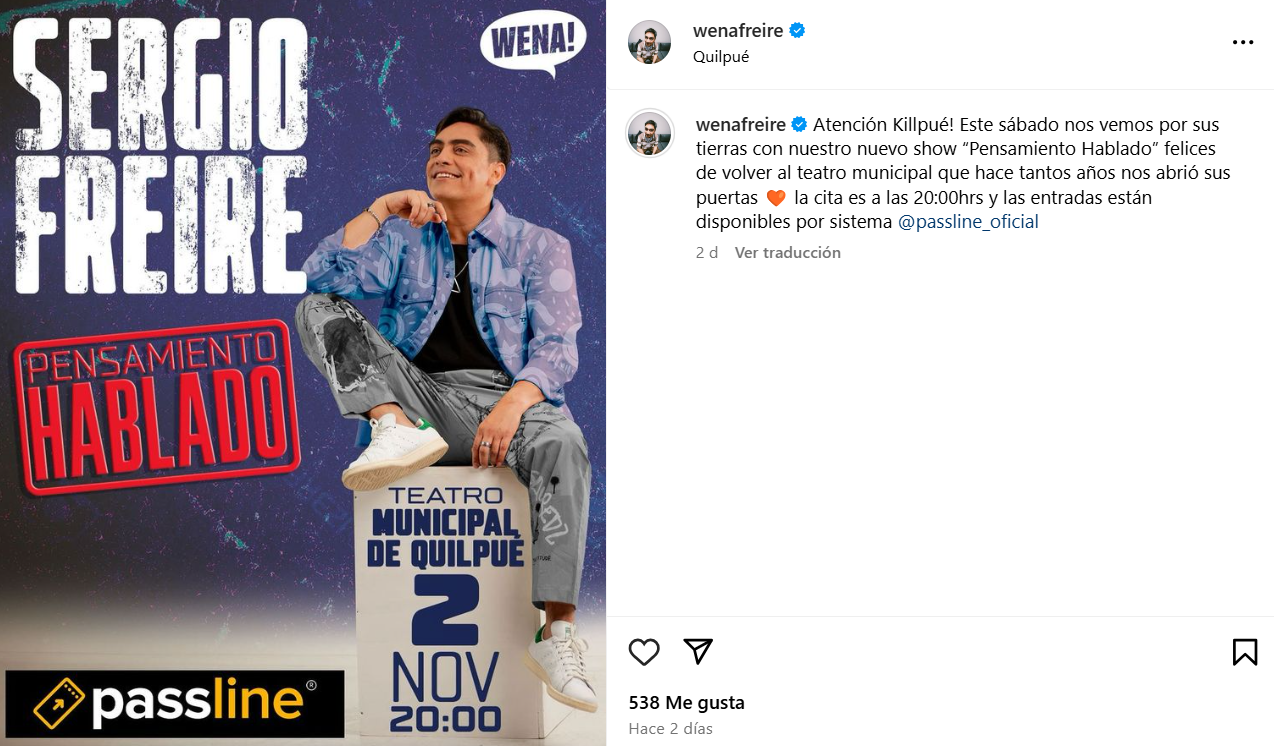Click the wenafreire username in the caption

click(740, 125)
